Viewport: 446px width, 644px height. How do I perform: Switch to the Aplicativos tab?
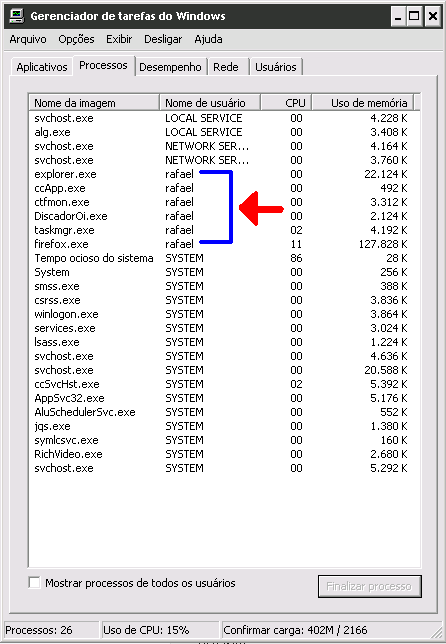(42, 67)
